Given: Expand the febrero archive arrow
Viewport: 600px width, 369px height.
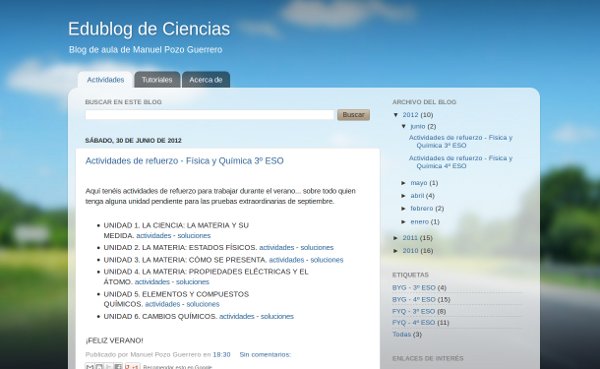Looking at the screenshot, I should (404, 209).
